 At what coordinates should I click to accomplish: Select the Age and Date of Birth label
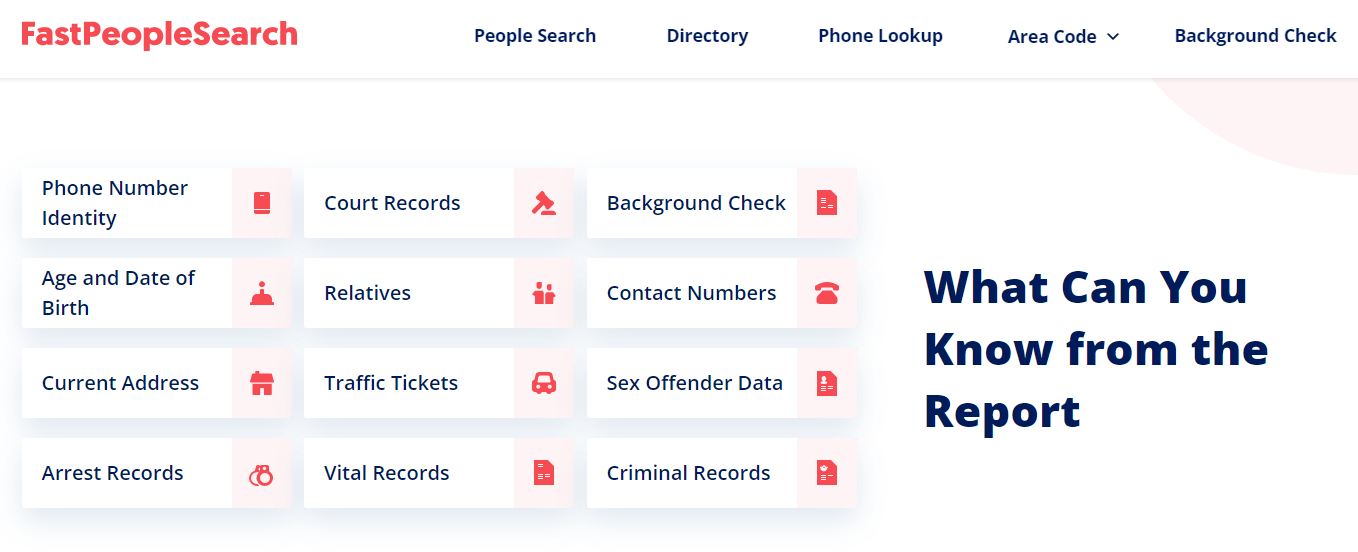click(118, 293)
